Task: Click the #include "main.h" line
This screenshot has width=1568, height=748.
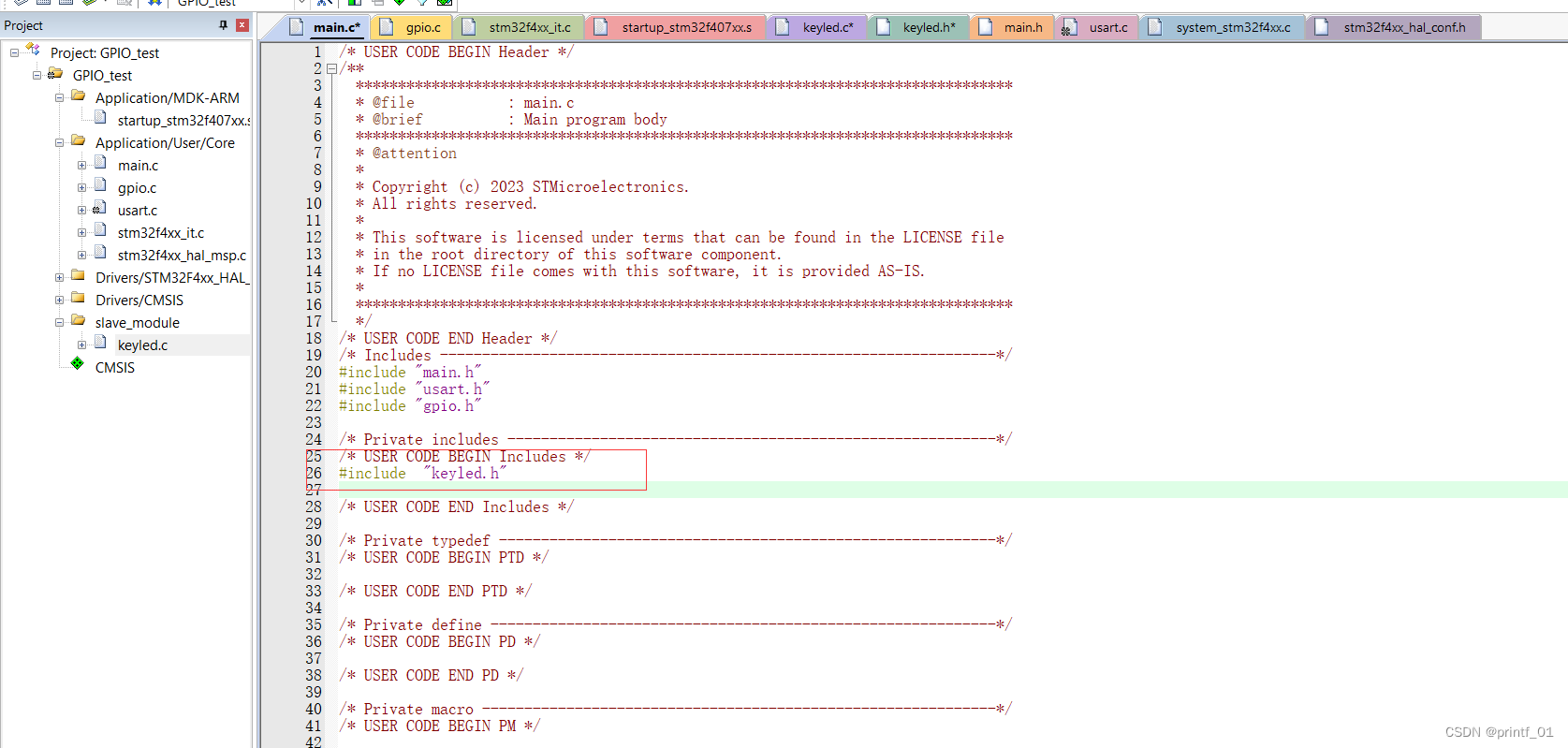Action: click(x=410, y=373)
